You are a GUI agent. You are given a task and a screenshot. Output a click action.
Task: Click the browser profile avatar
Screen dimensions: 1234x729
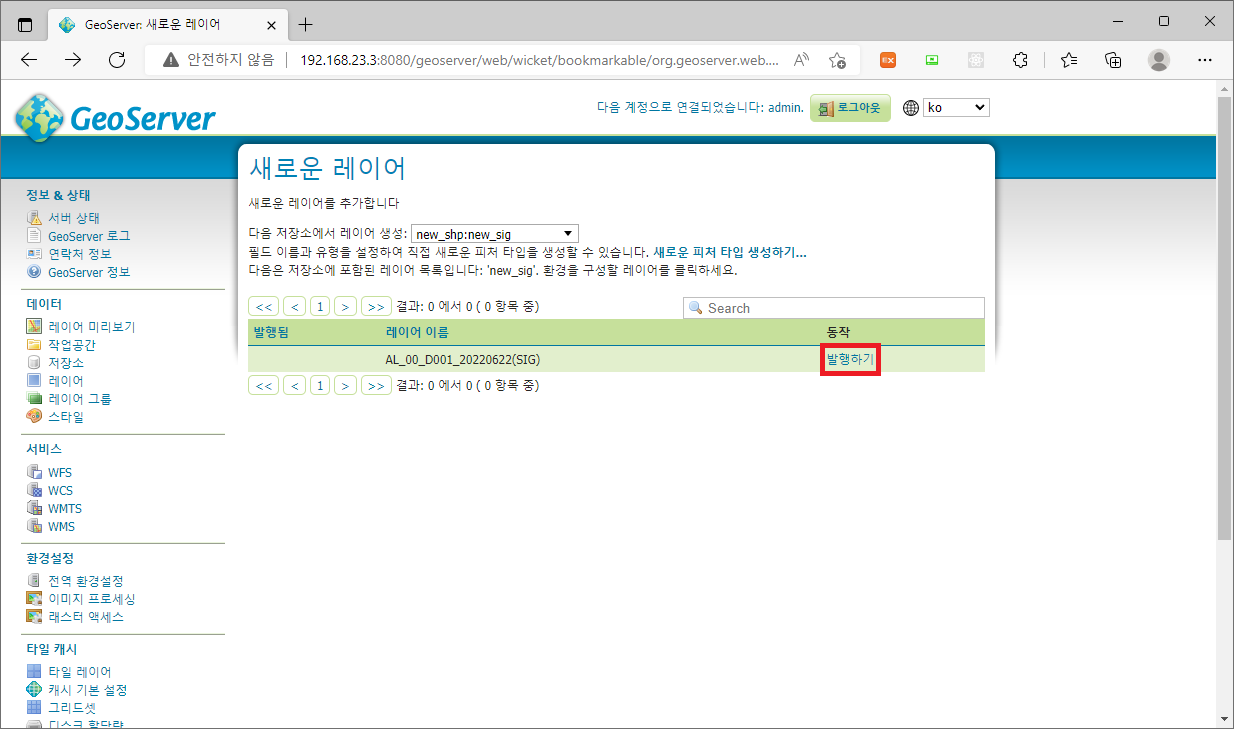coord(1159,60)
